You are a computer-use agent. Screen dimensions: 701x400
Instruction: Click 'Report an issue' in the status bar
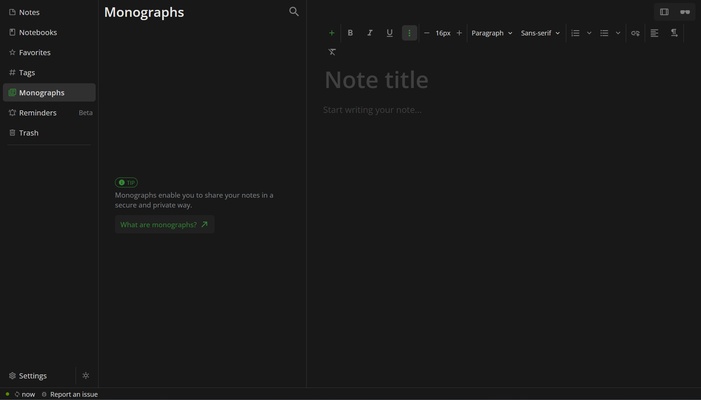(70, 394)
